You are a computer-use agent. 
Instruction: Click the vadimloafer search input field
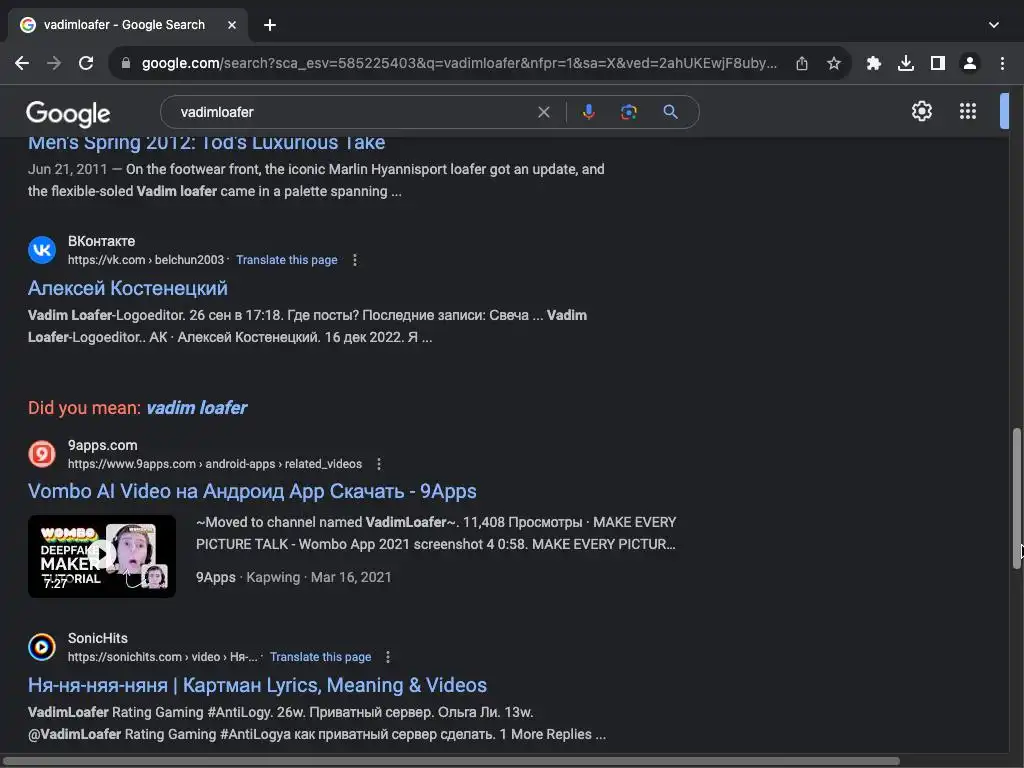point(353,112)
